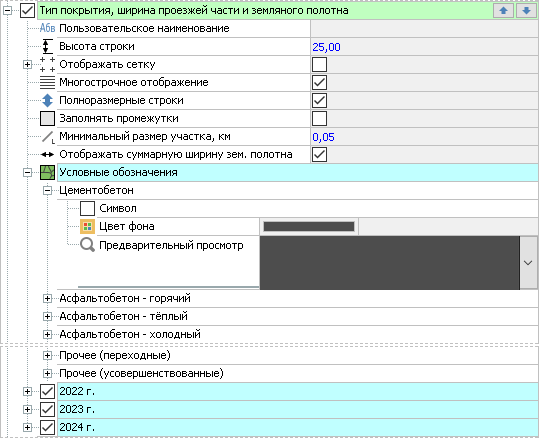This screenshot has width=539, height=438.
Task: Click the Многострочное отображение lines icon
Action: click(47, 83)
